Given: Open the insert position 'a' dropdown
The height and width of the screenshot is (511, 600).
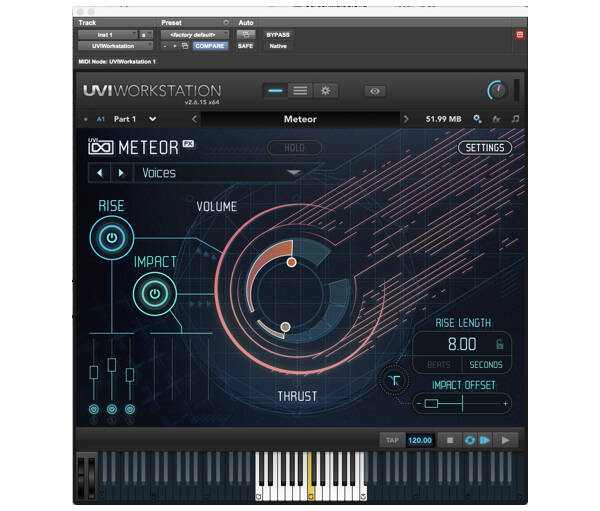Looking at the screenshot, I should click(146, 35).
